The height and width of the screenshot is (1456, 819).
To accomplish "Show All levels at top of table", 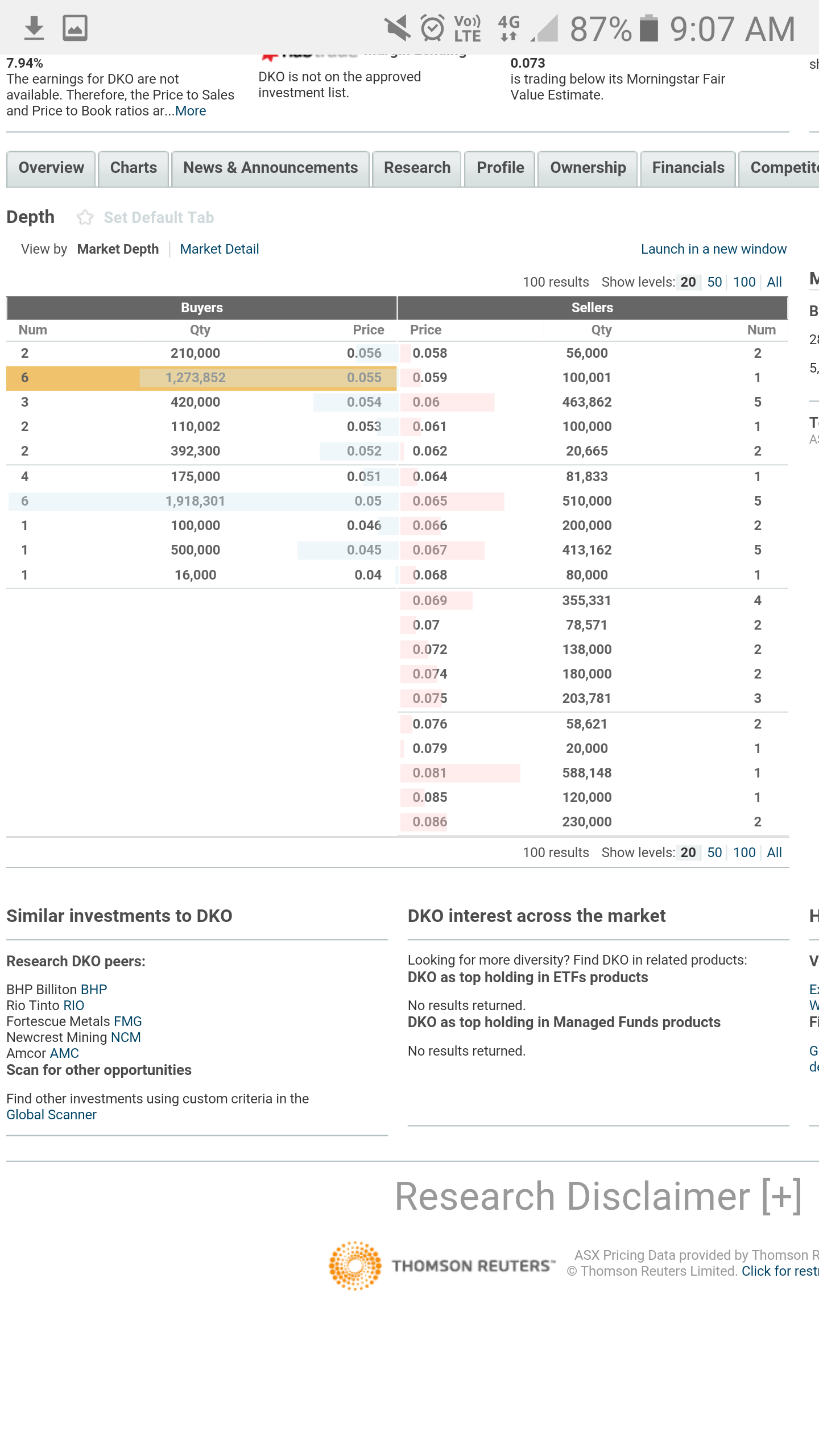I will click(774, 282).
